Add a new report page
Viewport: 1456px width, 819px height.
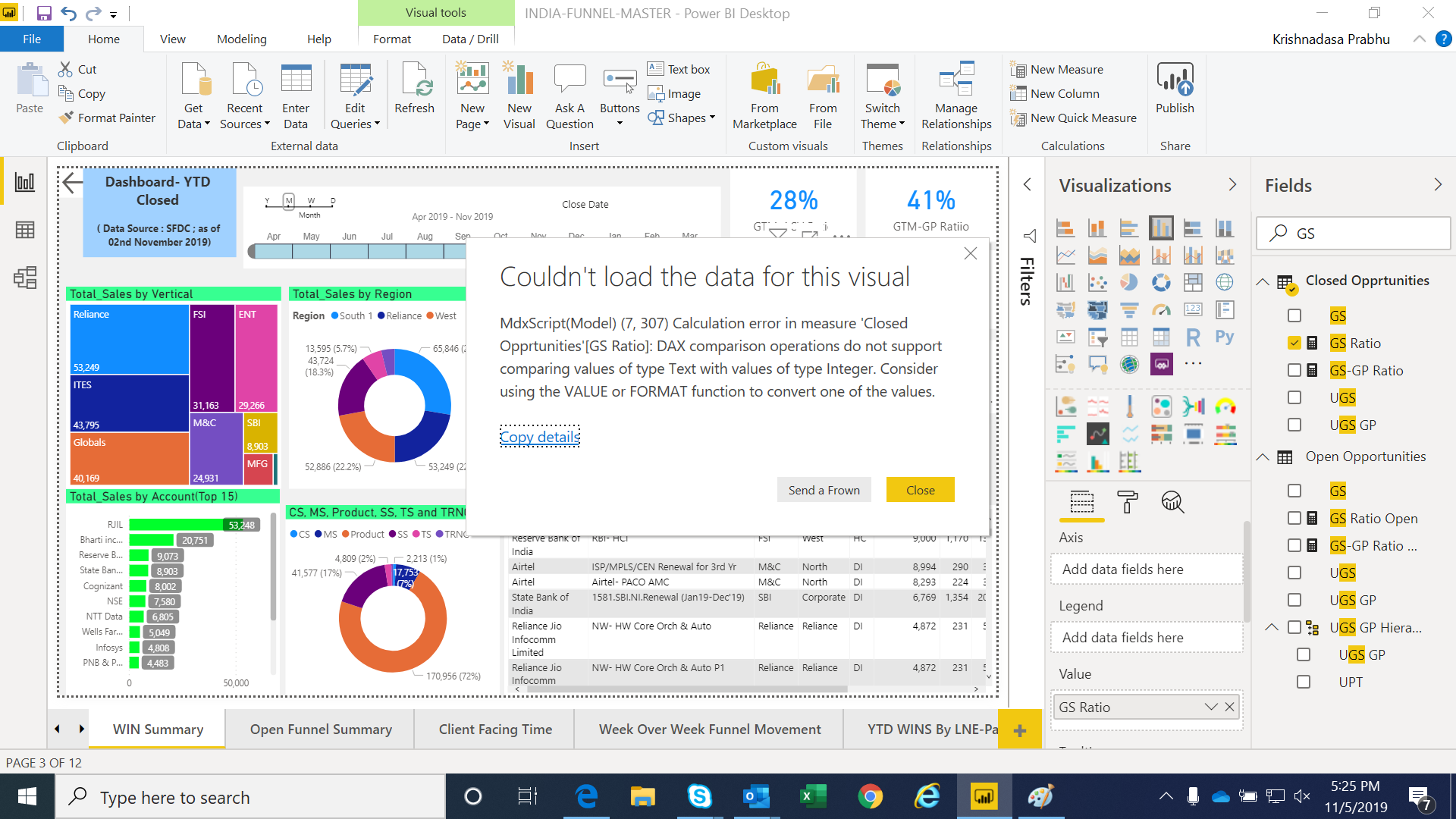(x=1019, y=730)
